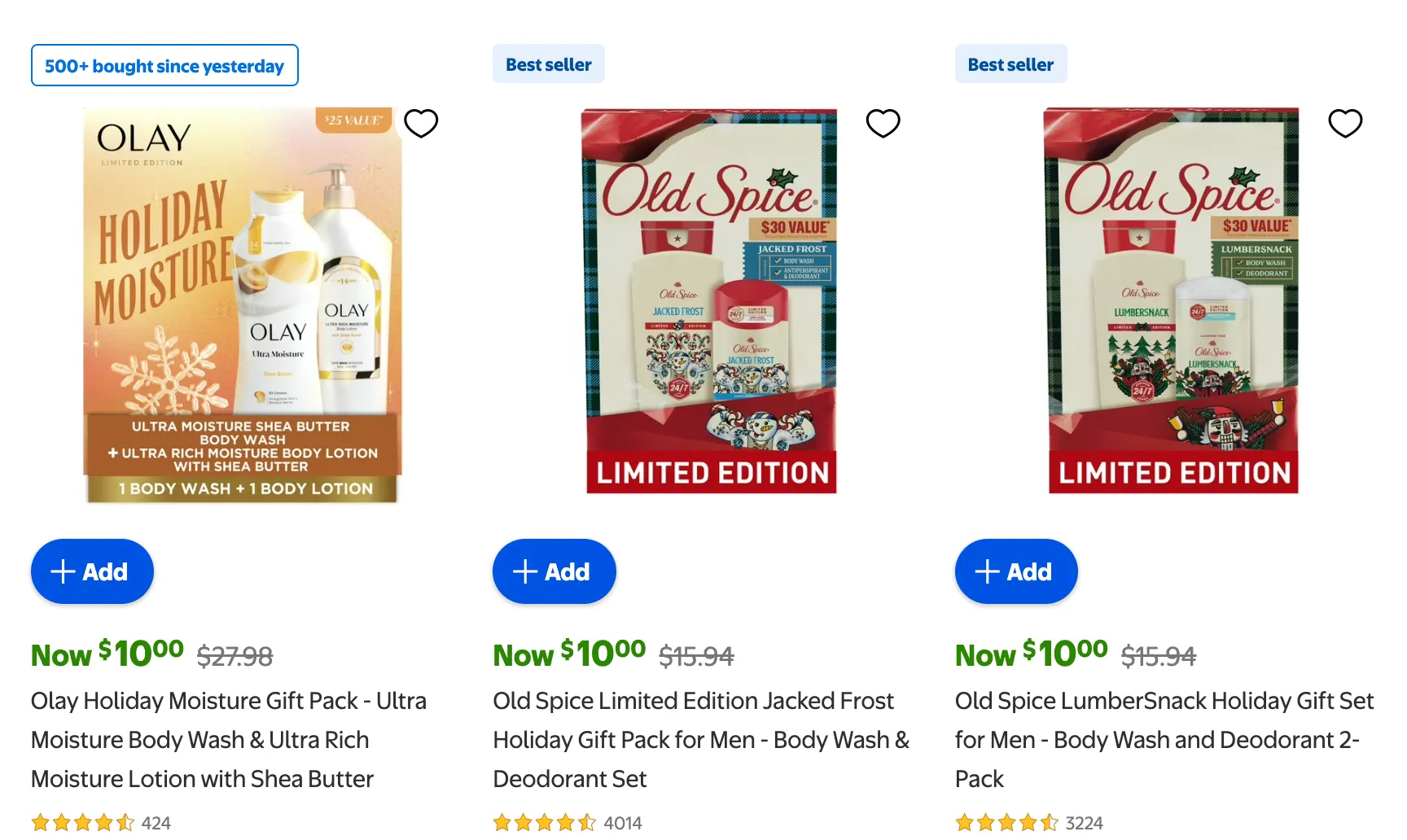This screenshot has width=1407, height=840.
Task: Heart the Old Spice Jacked Frost pack
Action: (x=883, y=124)
